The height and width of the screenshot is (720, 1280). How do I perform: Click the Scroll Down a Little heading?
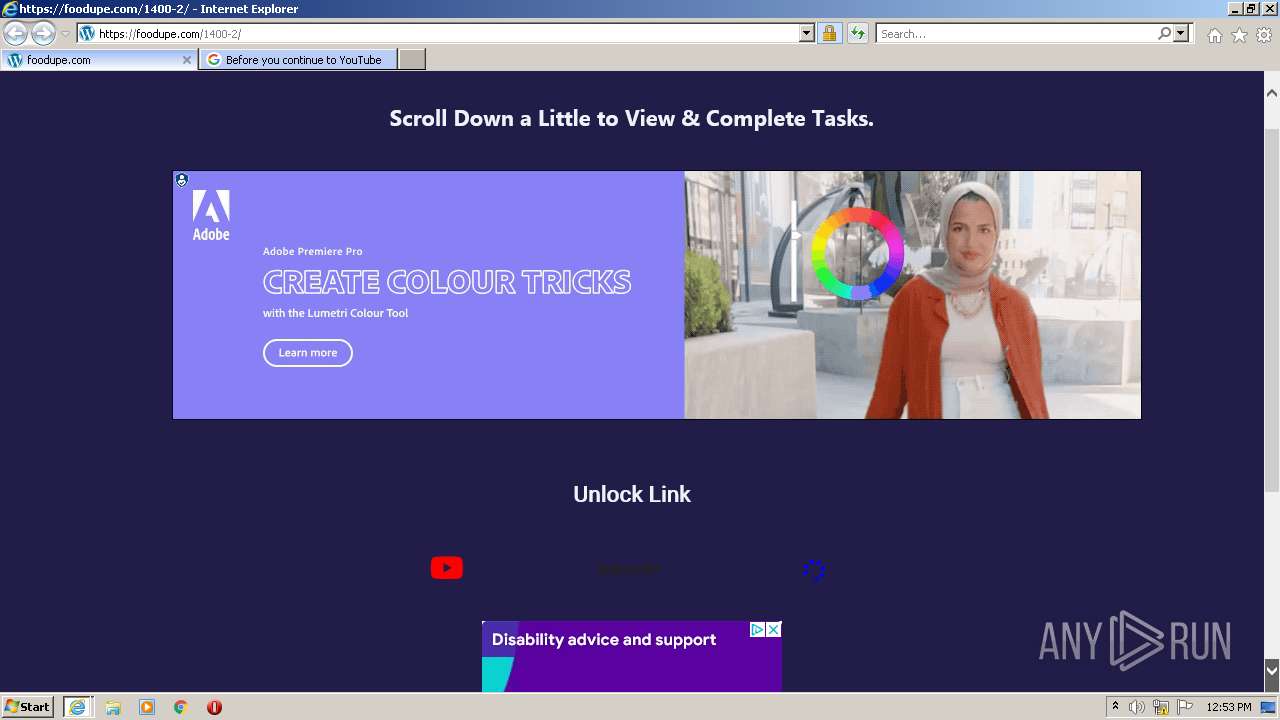coord(632,118)
